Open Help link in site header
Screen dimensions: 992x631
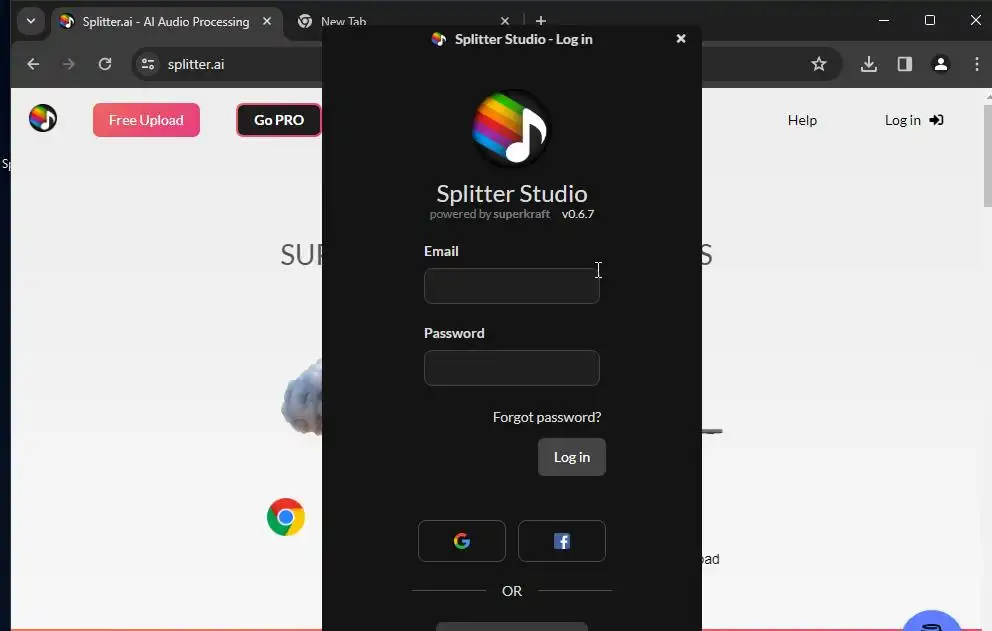click(x=802, y=120)
